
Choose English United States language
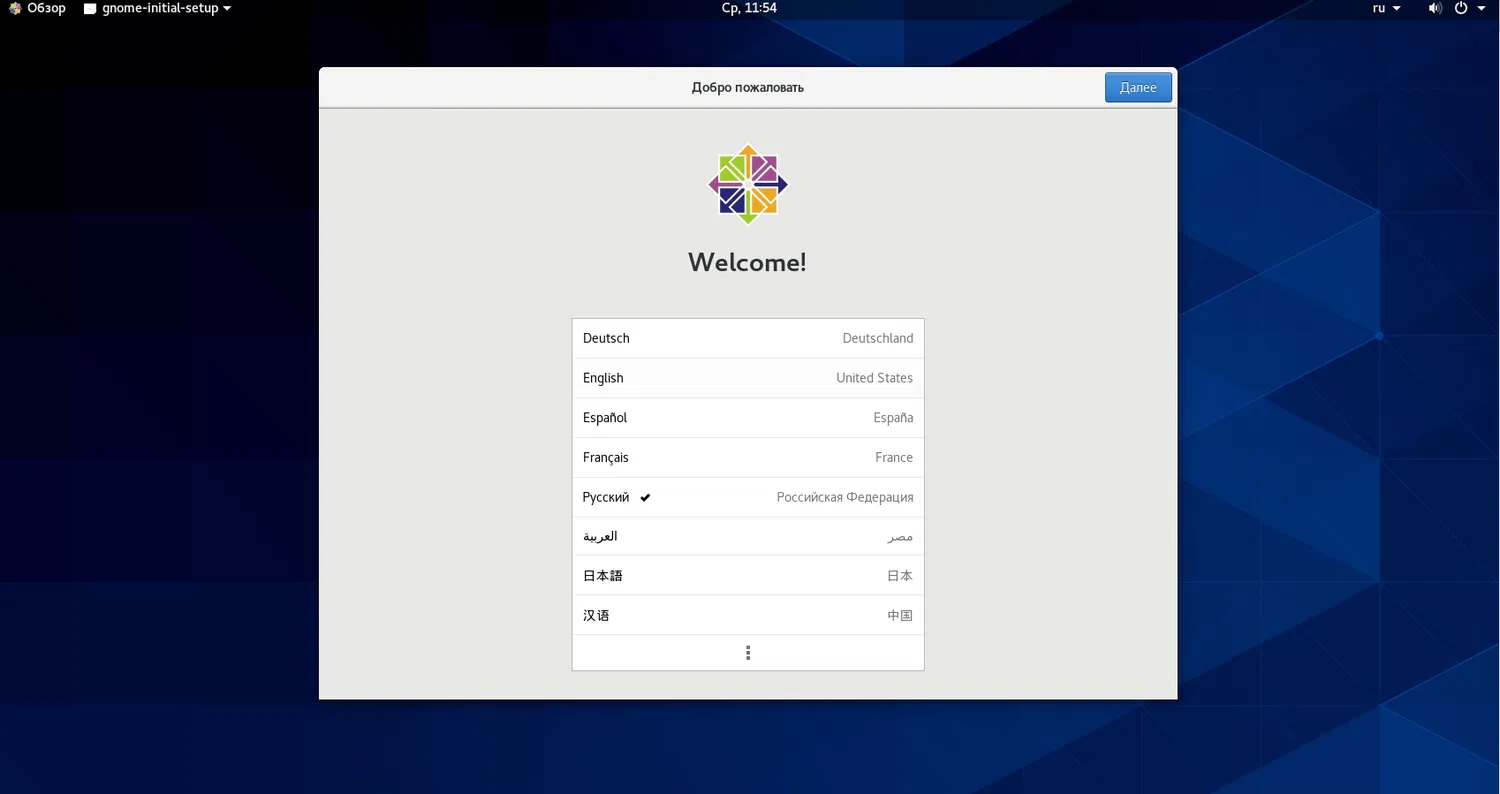point(748,378)
